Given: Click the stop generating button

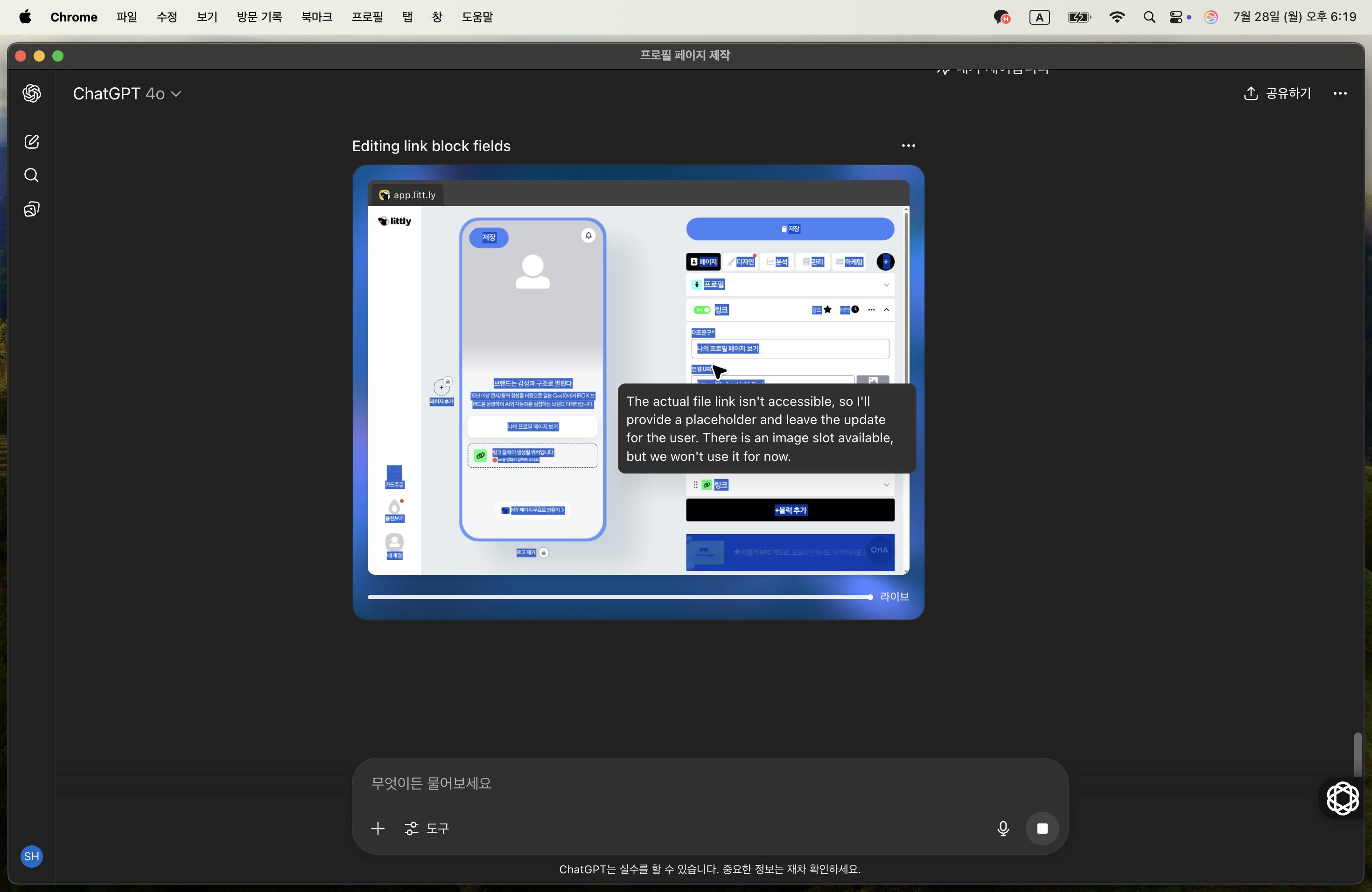Looking at the screenshot, I should click(1042, 829).
